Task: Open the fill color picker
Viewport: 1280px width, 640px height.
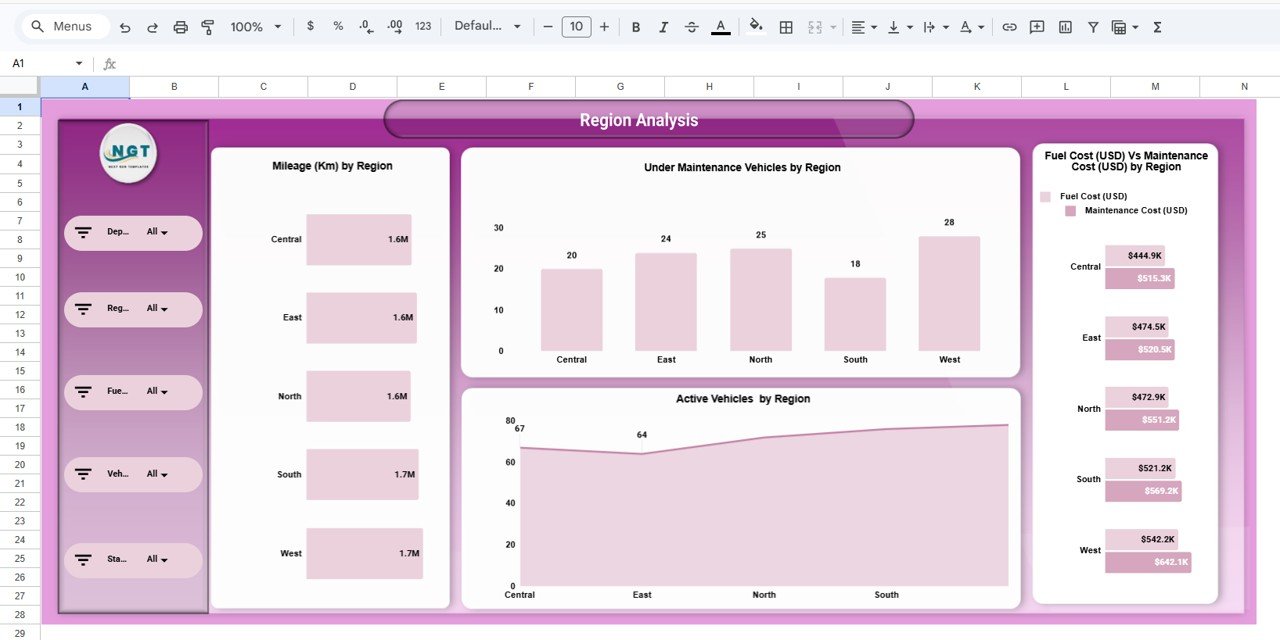Action: [x=755, y=27]
